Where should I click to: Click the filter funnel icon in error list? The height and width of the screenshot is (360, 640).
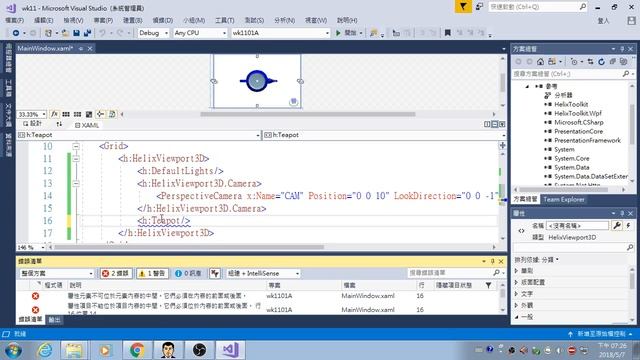point(488,285)
